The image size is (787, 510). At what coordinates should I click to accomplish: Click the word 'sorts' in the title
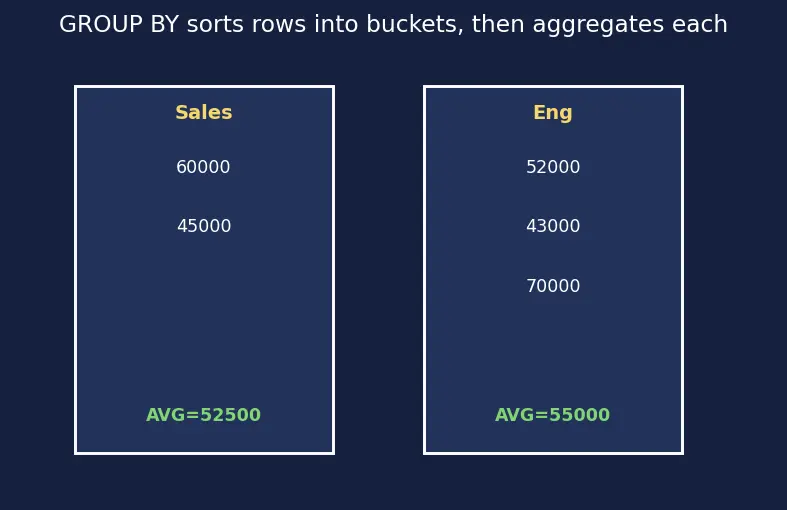pyautogui.click(x=215, y=25)
